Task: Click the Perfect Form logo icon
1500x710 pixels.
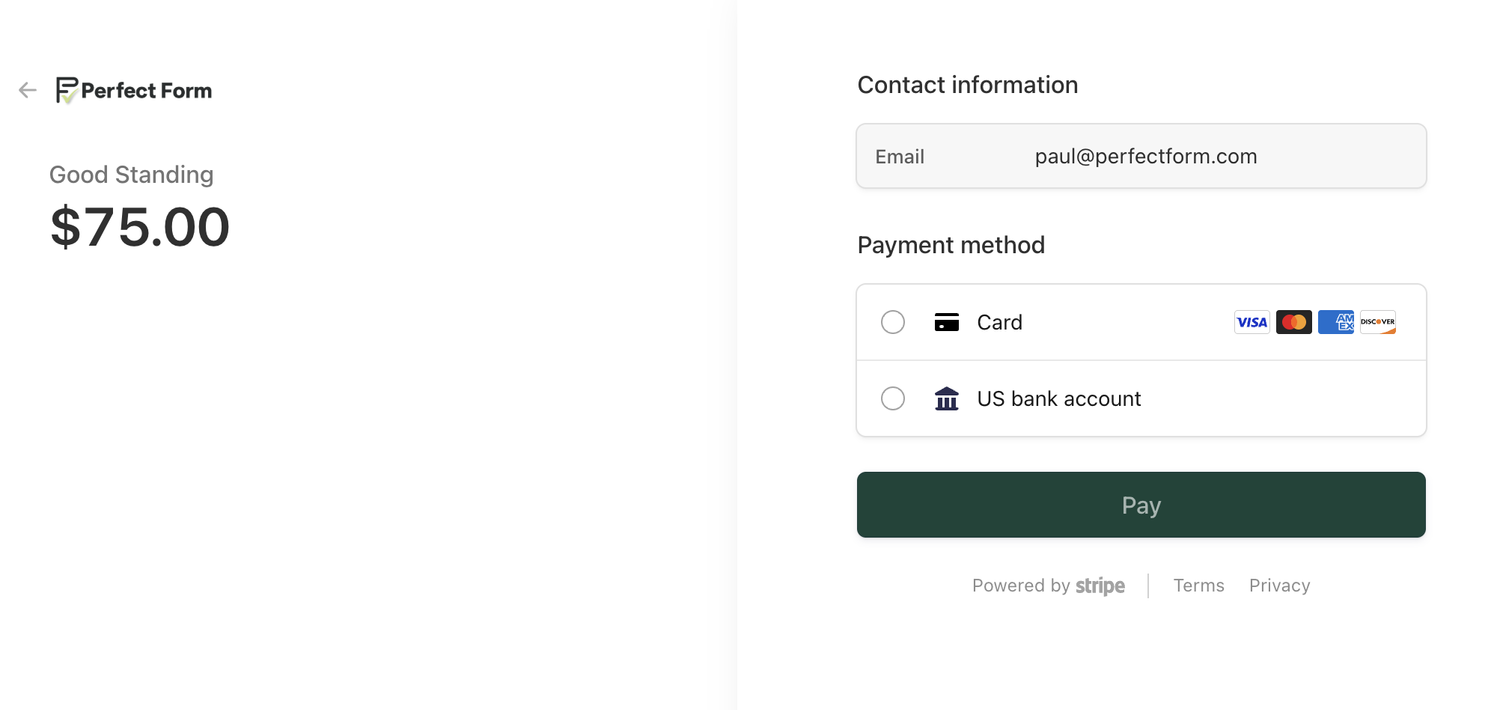Action: pos(67,90)
